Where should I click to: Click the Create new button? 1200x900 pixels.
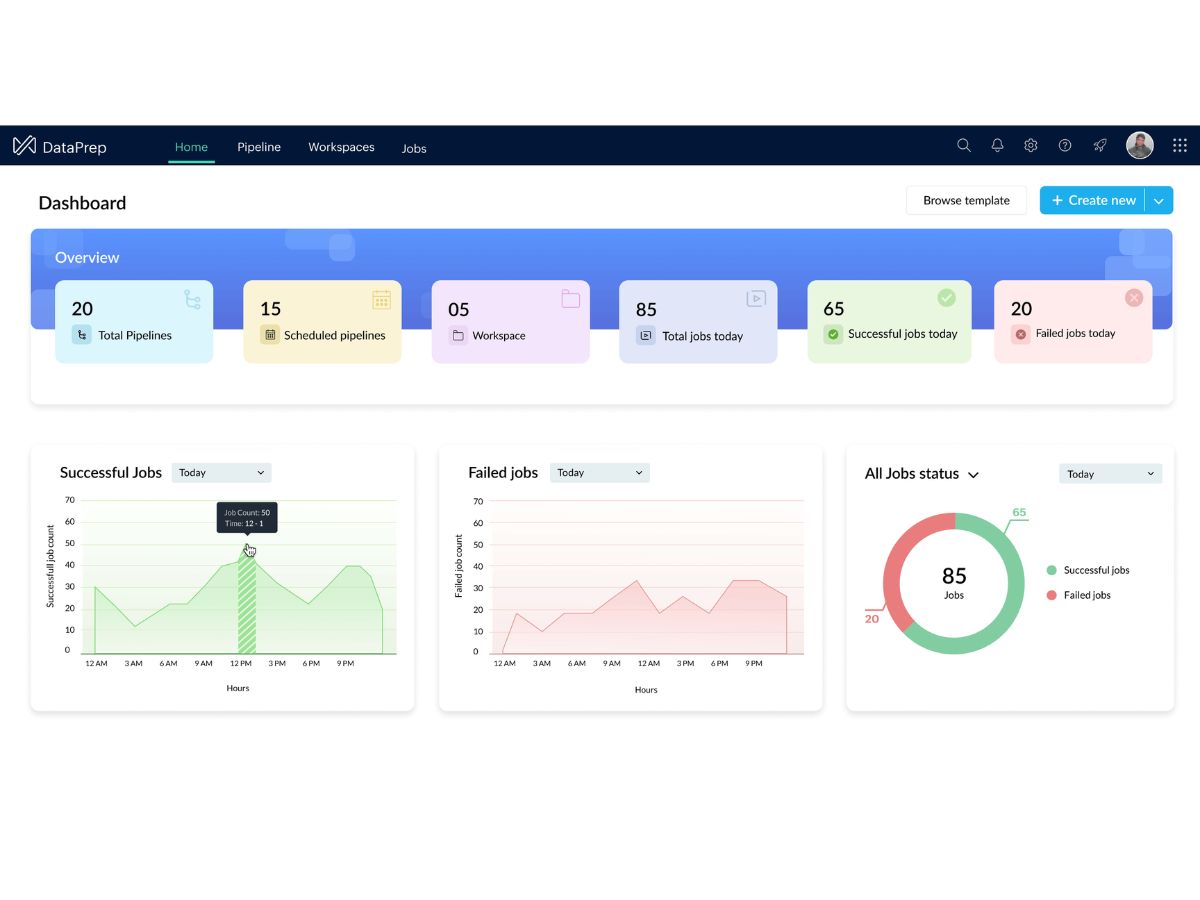[x=1093, y=200]
